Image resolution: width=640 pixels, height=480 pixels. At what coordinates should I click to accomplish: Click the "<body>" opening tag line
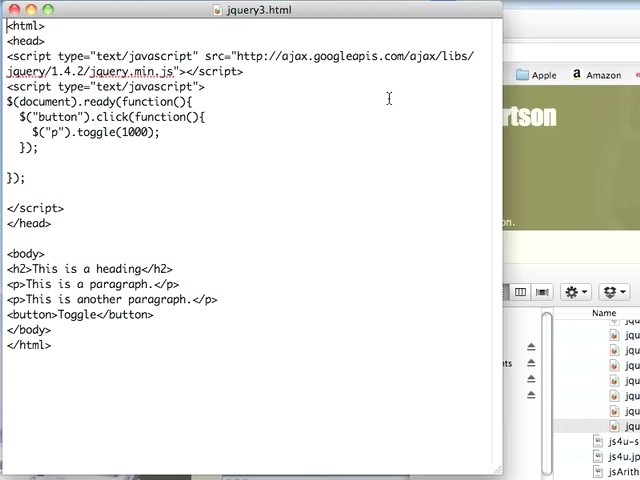point(26,254)
